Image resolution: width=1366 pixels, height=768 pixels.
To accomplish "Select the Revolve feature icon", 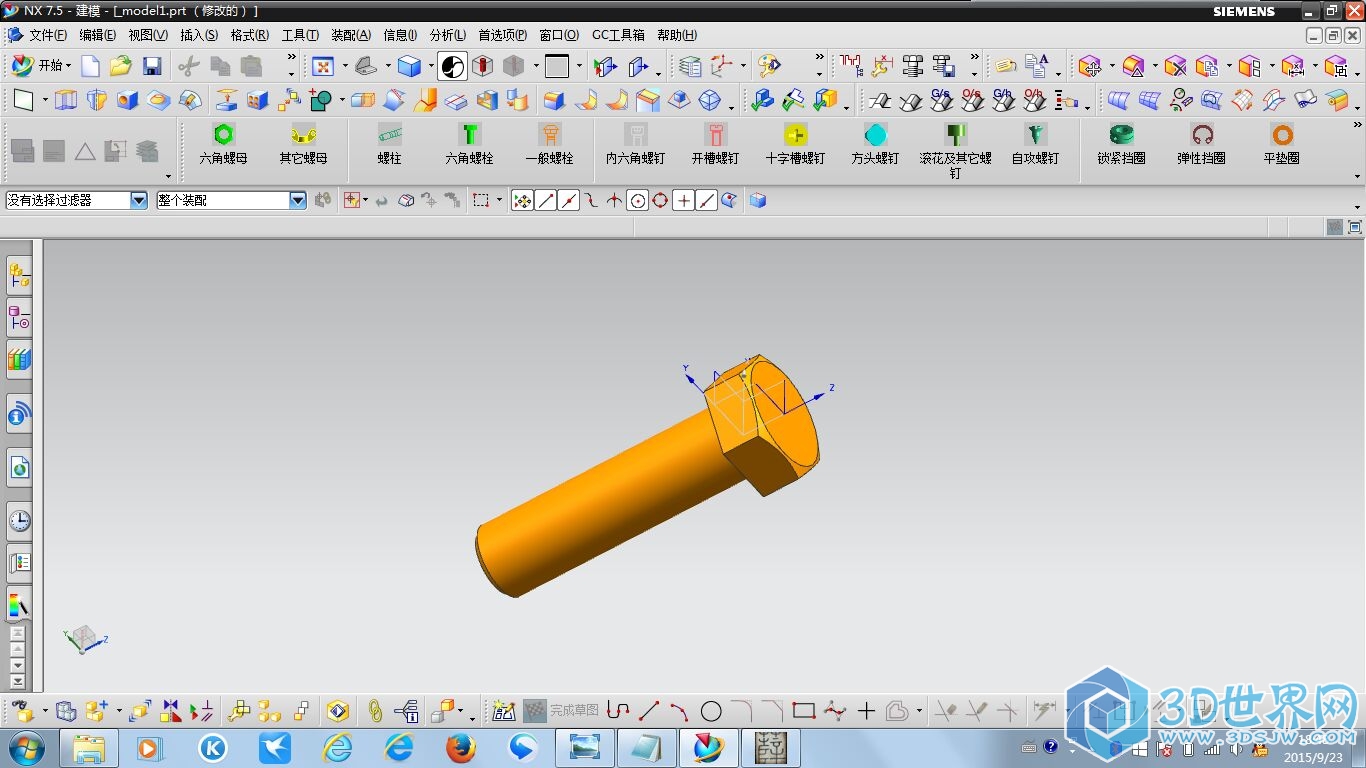I will tap(96, 100).
